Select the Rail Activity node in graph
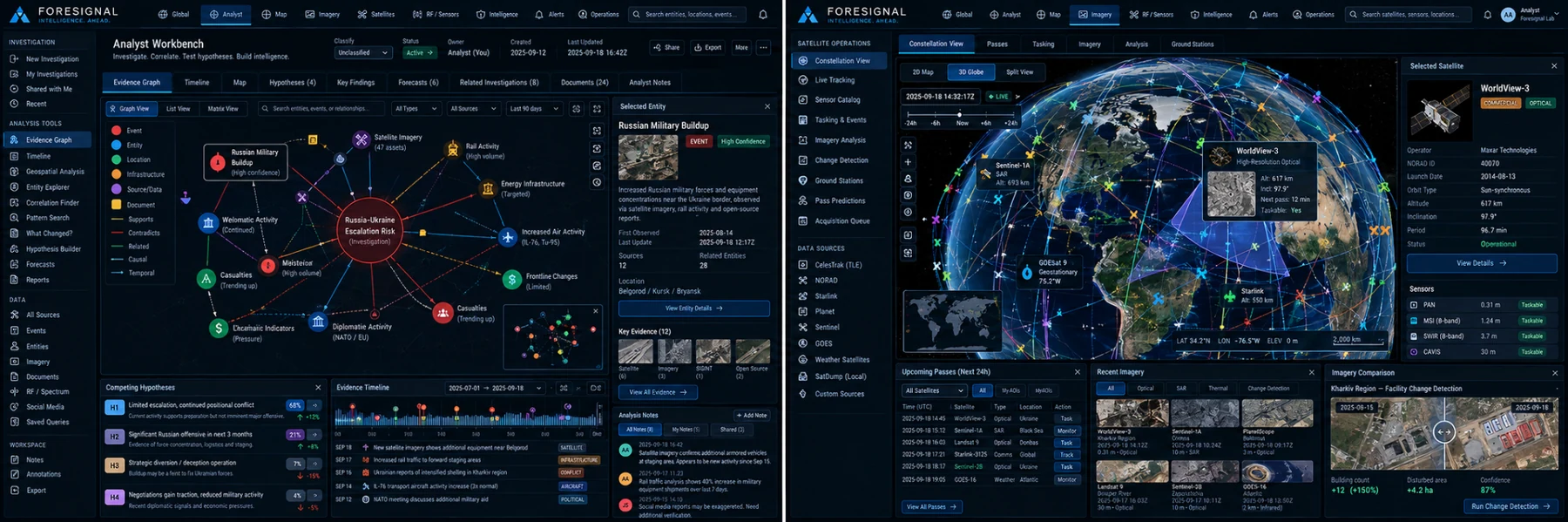 (x=453, y=149)
